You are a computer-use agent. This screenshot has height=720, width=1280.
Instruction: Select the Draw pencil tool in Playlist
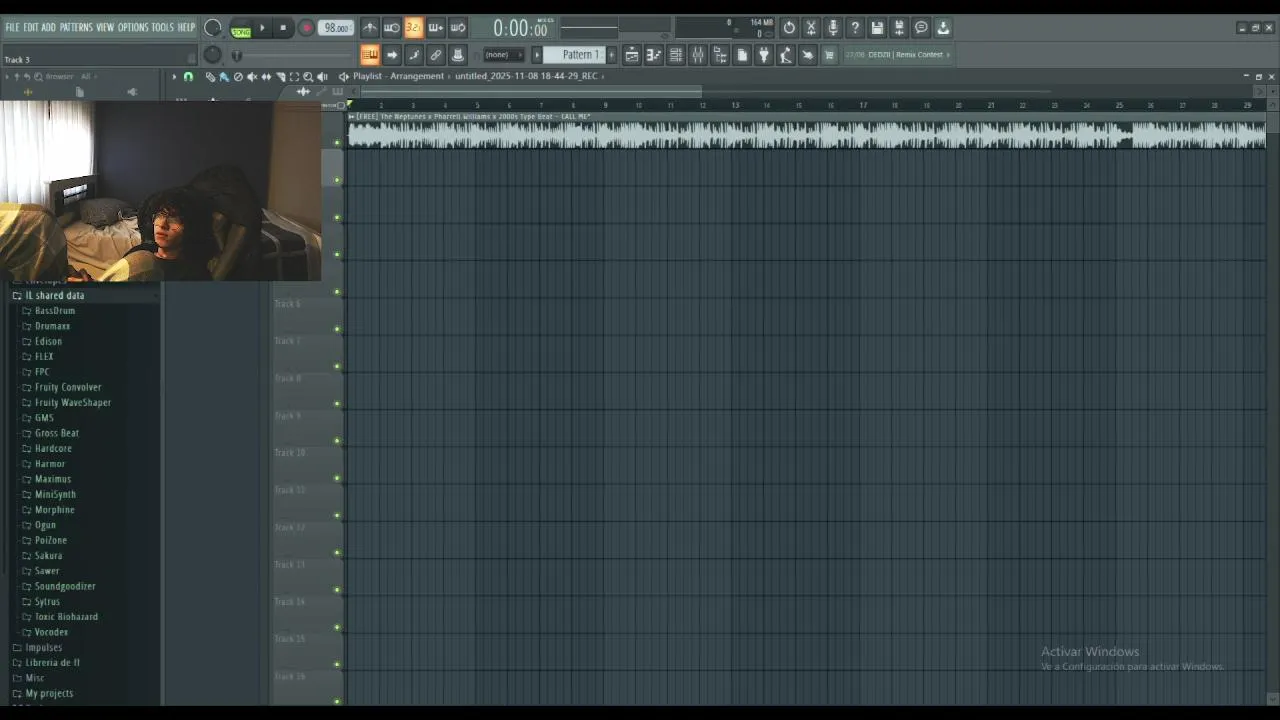point(210,76)
